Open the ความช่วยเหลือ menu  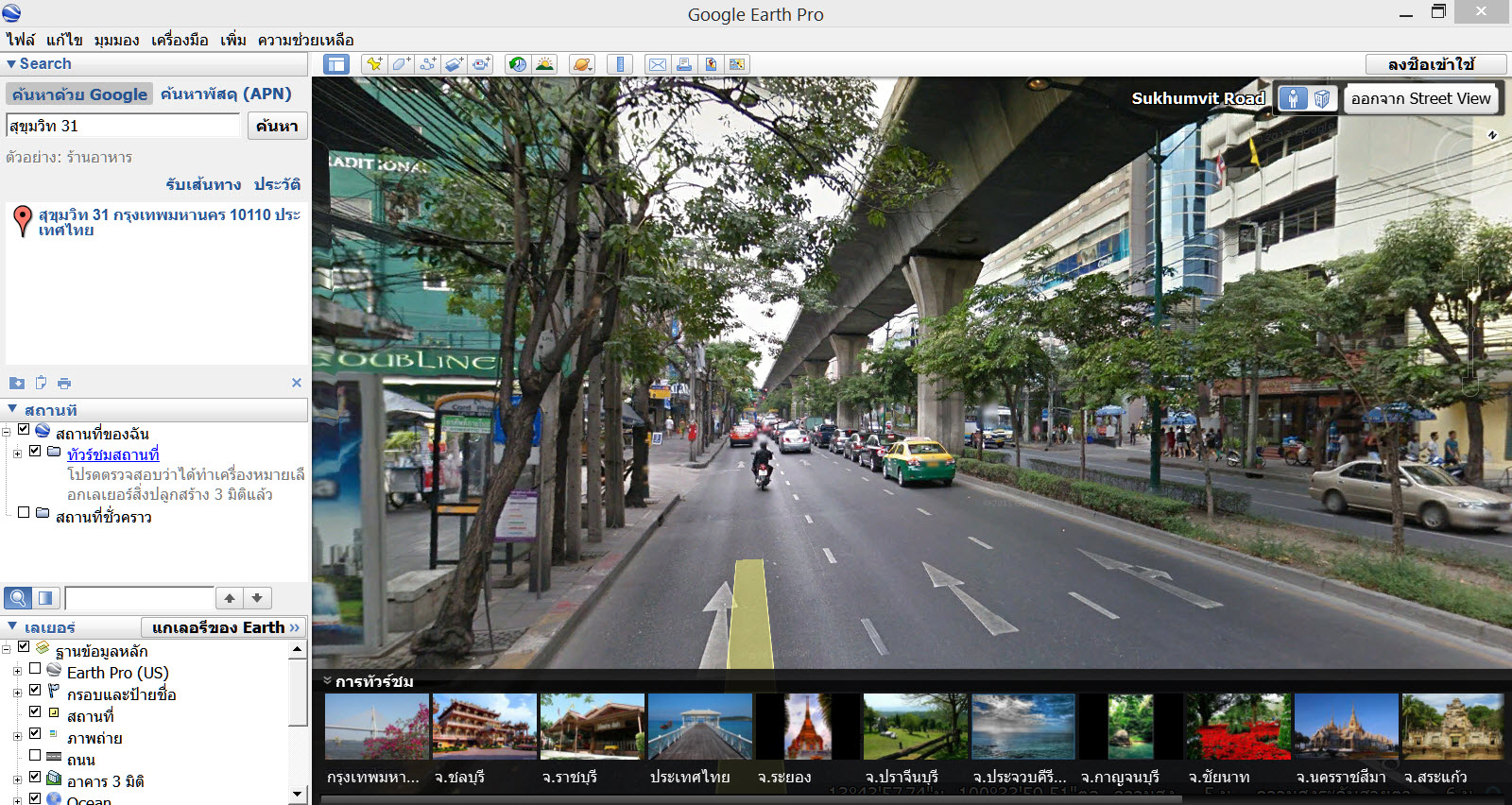305,40
